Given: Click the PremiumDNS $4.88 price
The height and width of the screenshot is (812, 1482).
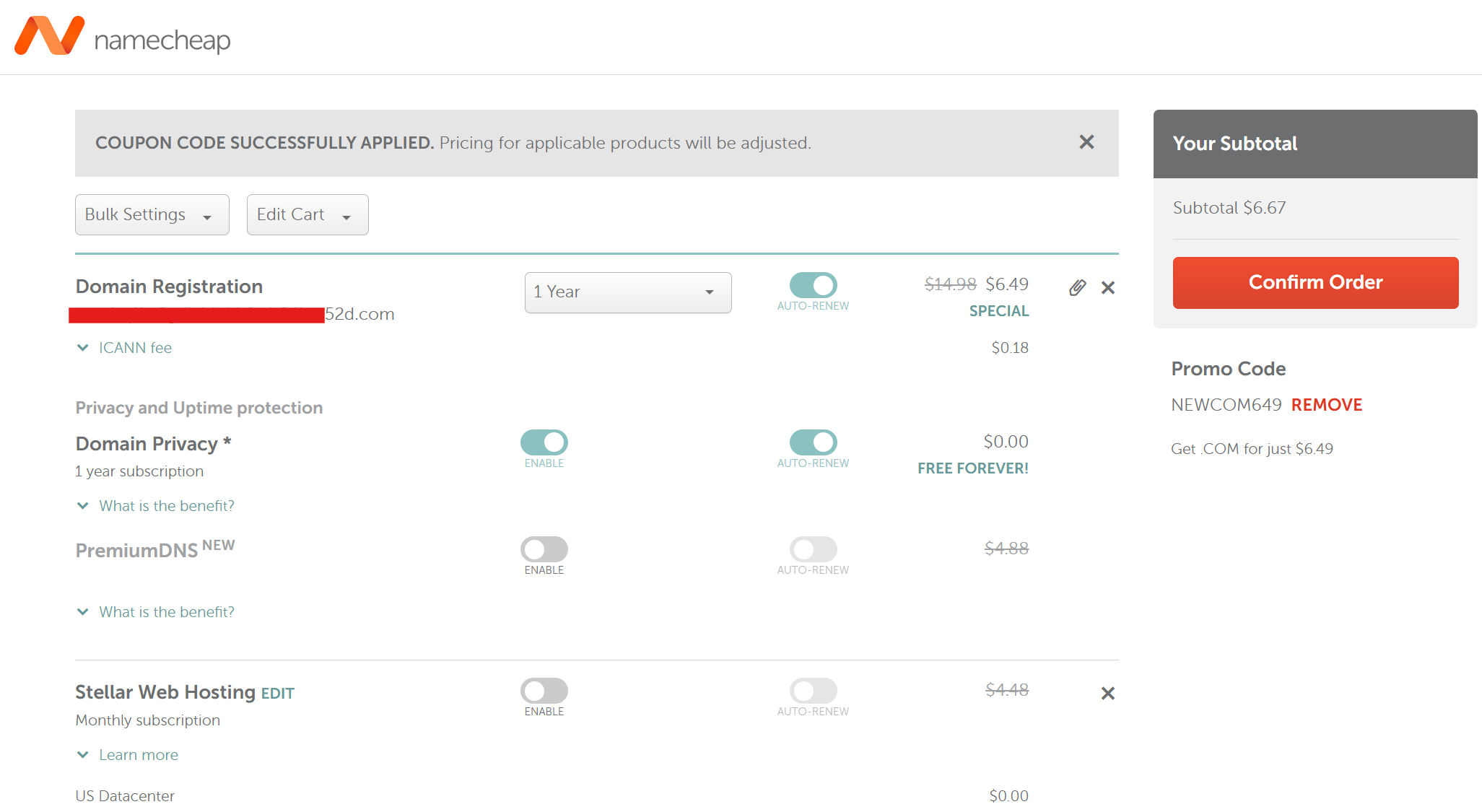Looking at the screenshot, I should 1007,549.
